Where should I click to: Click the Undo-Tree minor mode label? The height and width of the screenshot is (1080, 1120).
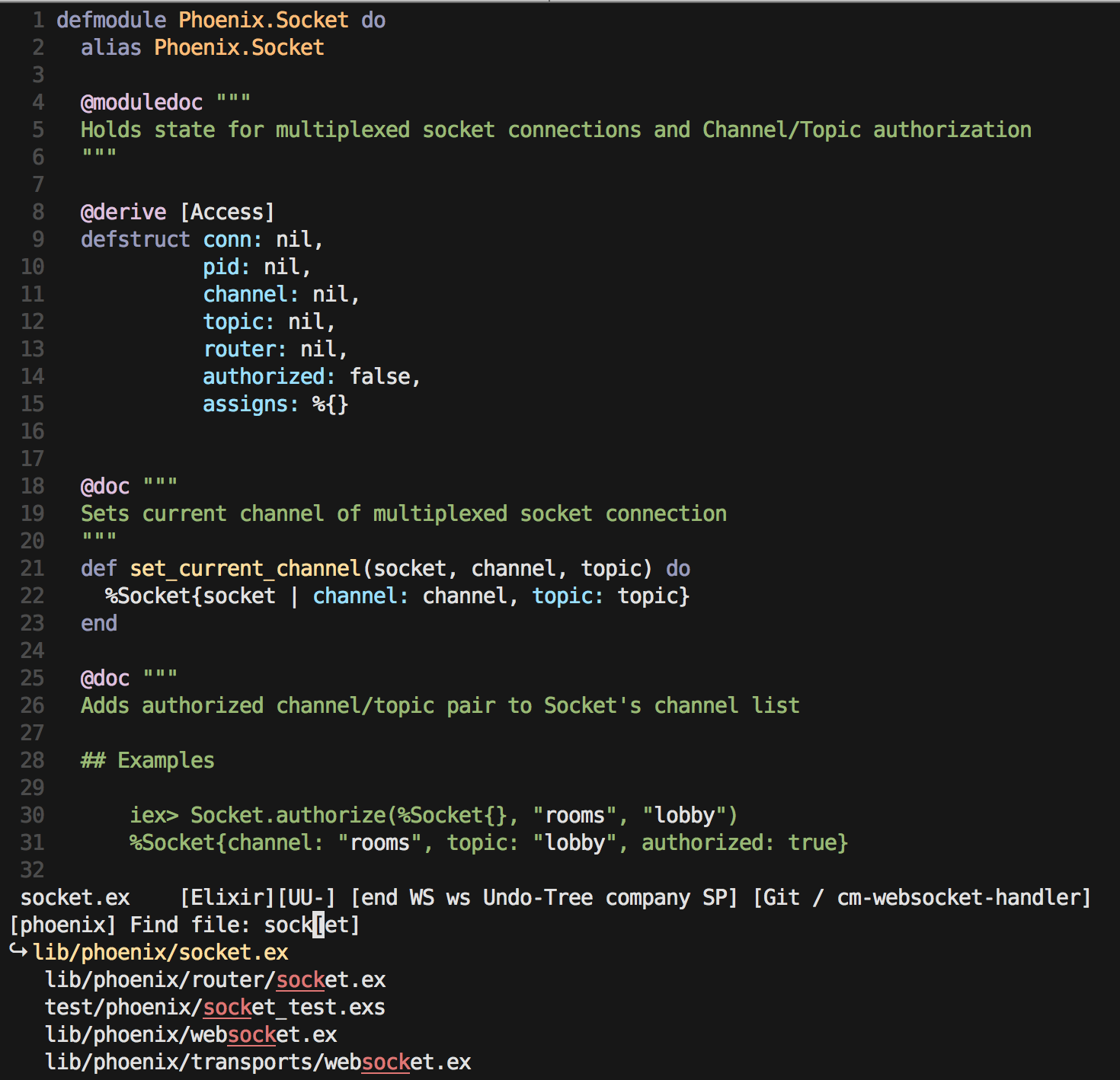point(538,897)
